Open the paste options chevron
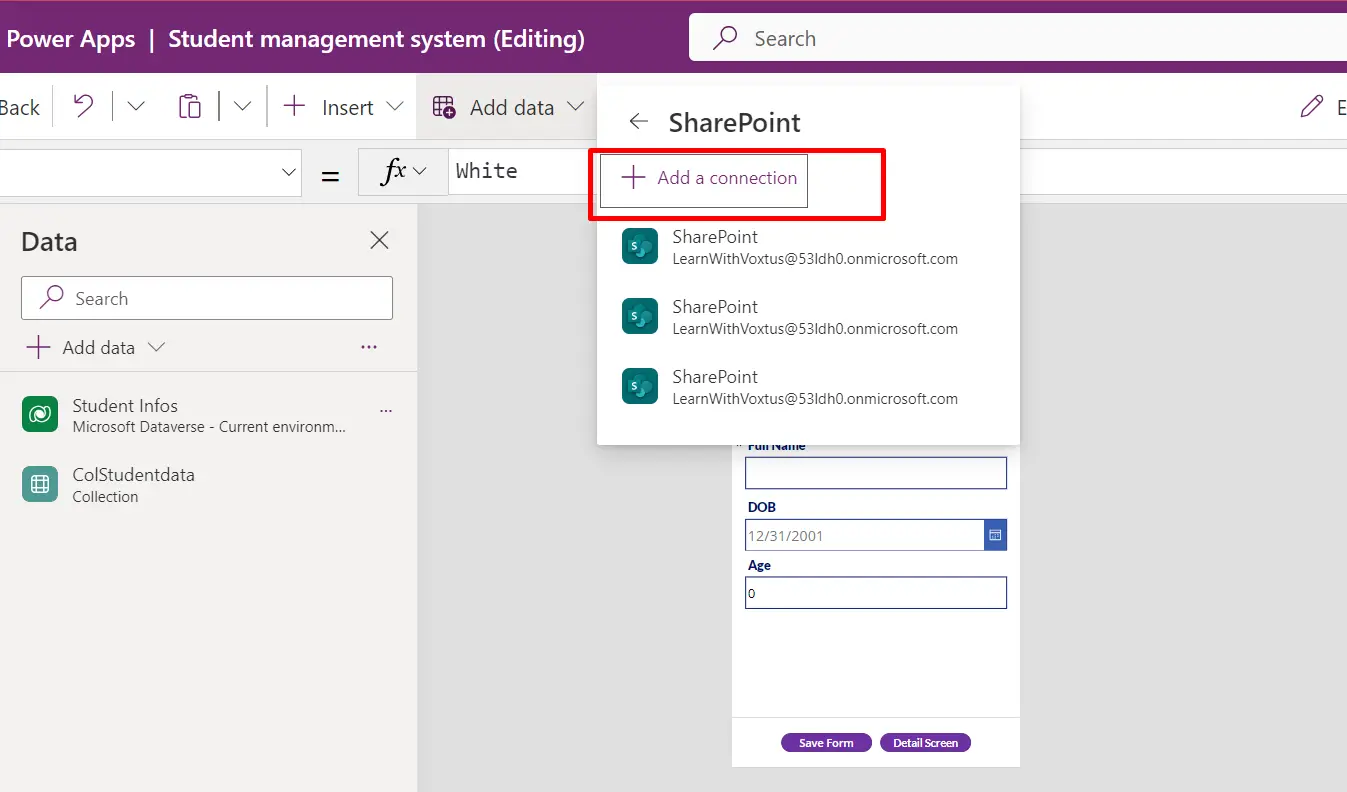The height and width of the screenshot is (792, 1347). (x=242, y=107)
